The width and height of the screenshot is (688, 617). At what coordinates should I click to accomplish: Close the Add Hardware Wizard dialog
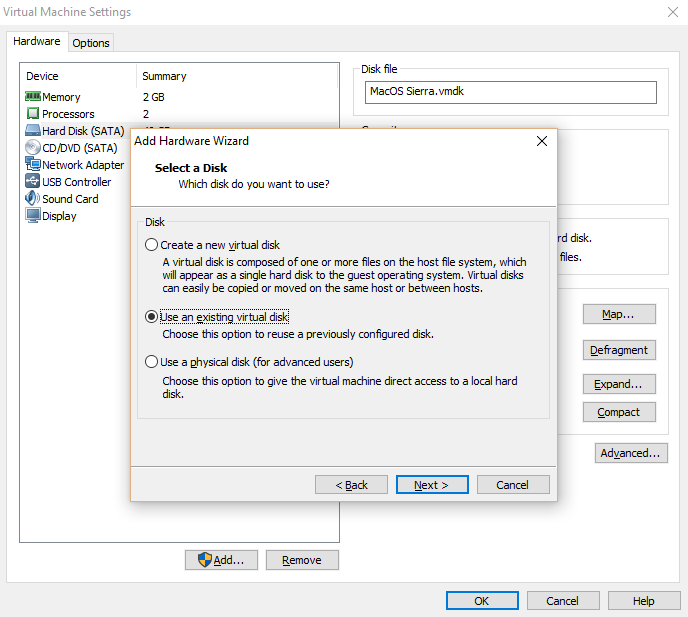(x=542, y=141)
